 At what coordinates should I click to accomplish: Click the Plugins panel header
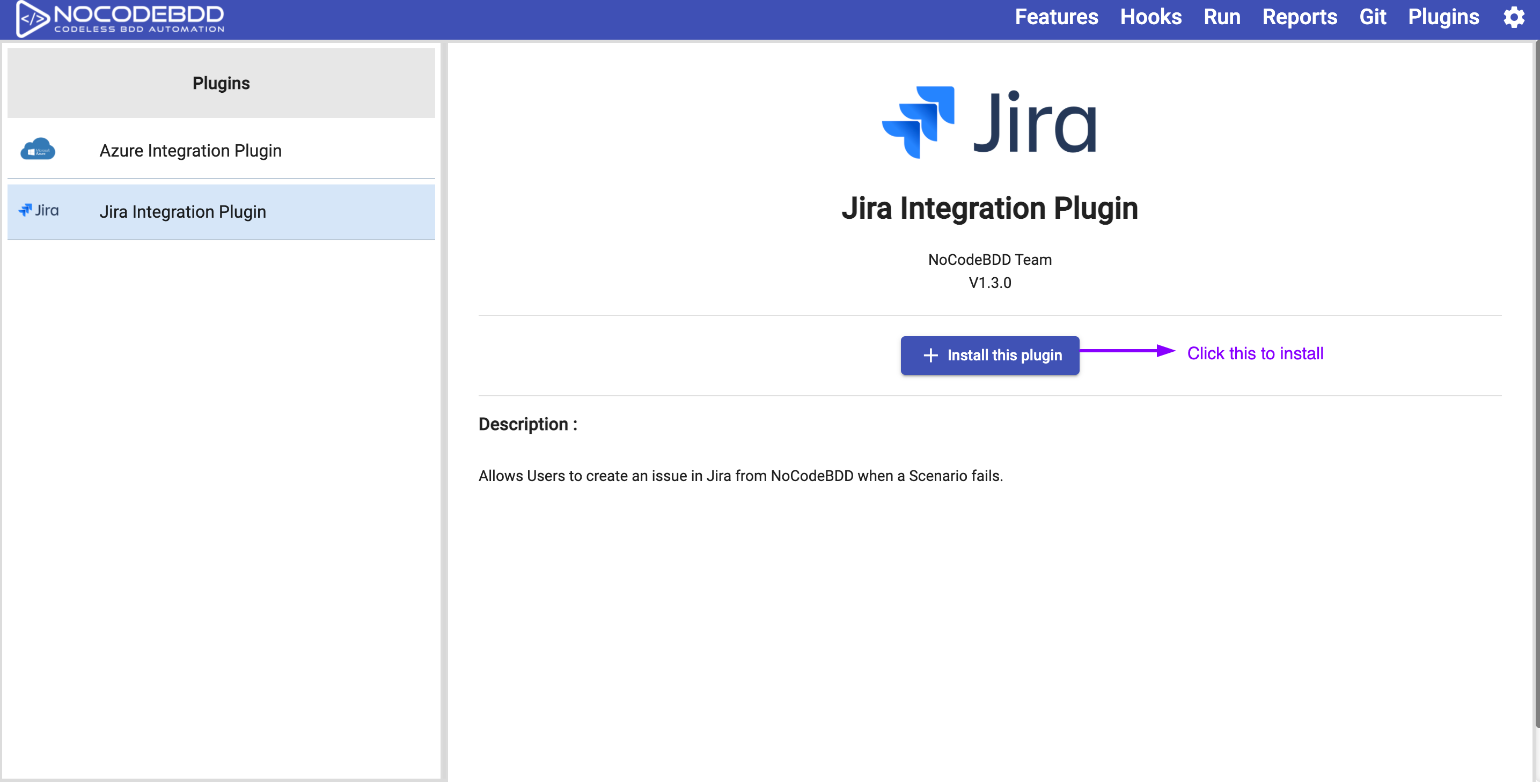[x=221, y=83]
